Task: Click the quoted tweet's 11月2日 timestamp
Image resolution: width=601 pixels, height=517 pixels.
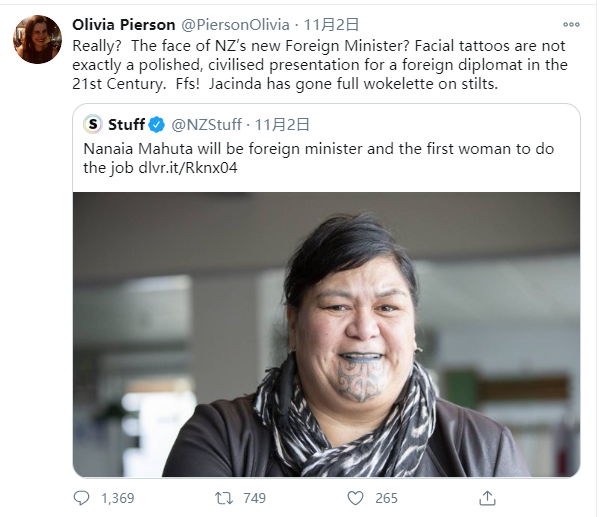Action: tap(282, 125)
